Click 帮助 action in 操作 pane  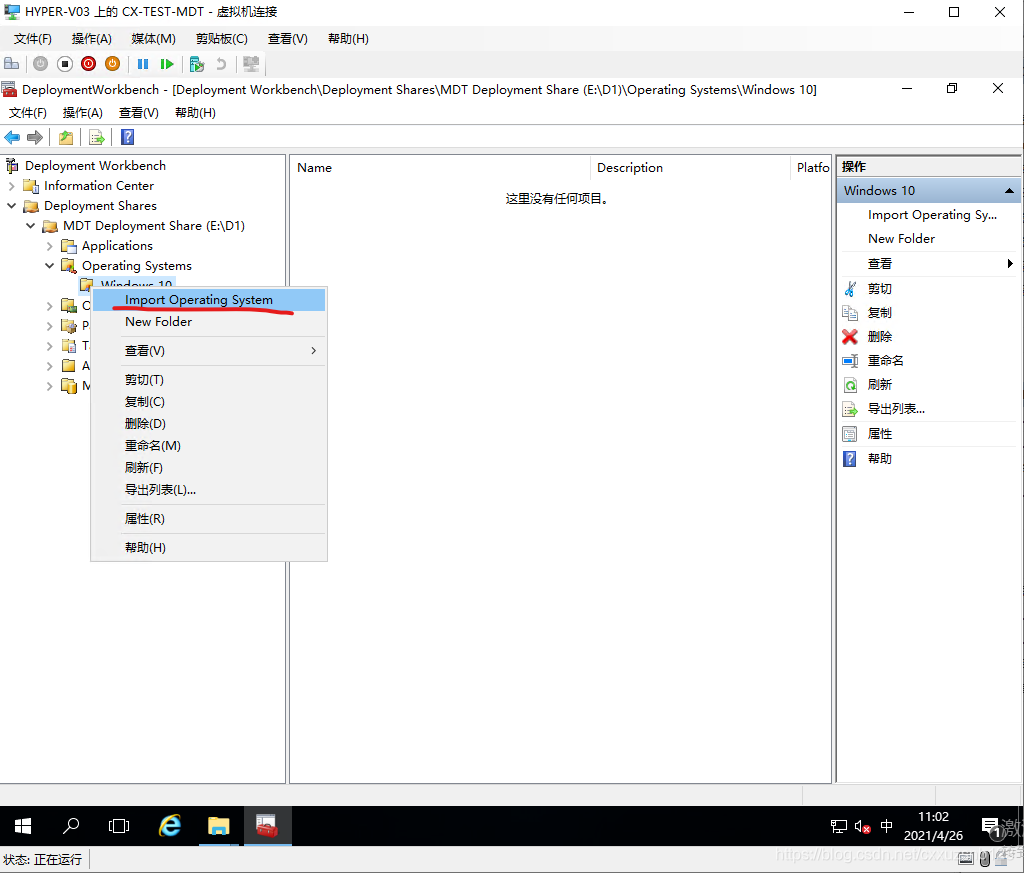click(x=879, y=459)
